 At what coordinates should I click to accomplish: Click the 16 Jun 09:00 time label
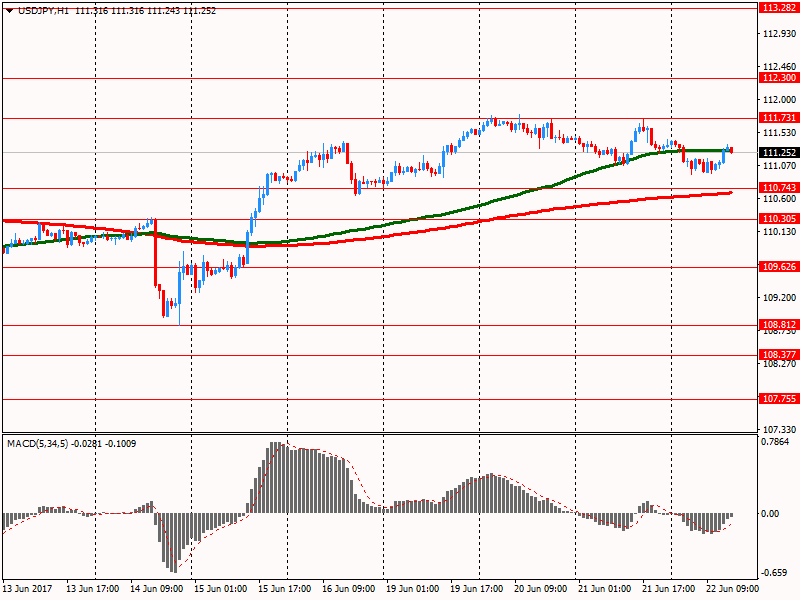click(348, 589)
